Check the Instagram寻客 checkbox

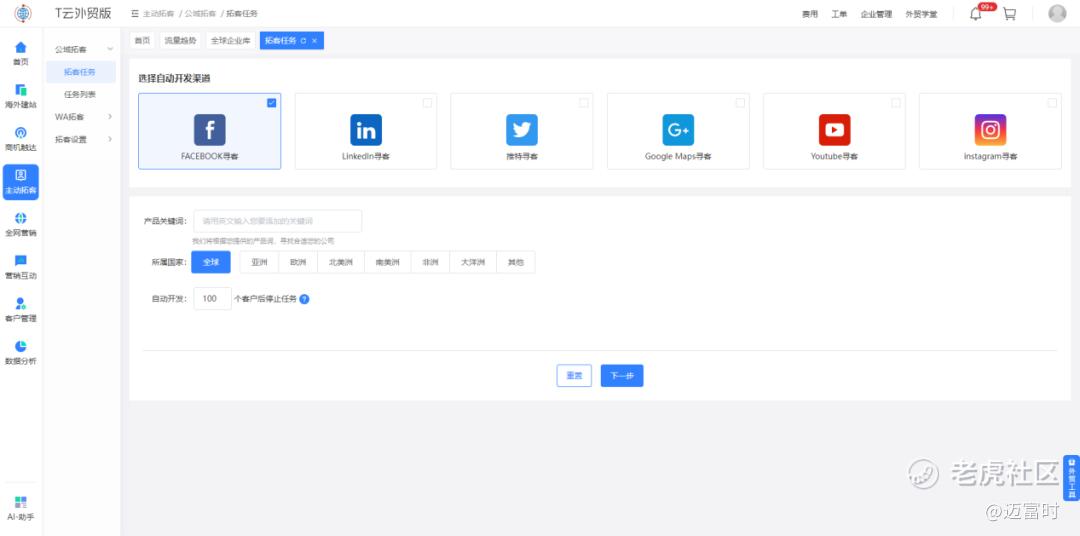(x=1052, y=103)
